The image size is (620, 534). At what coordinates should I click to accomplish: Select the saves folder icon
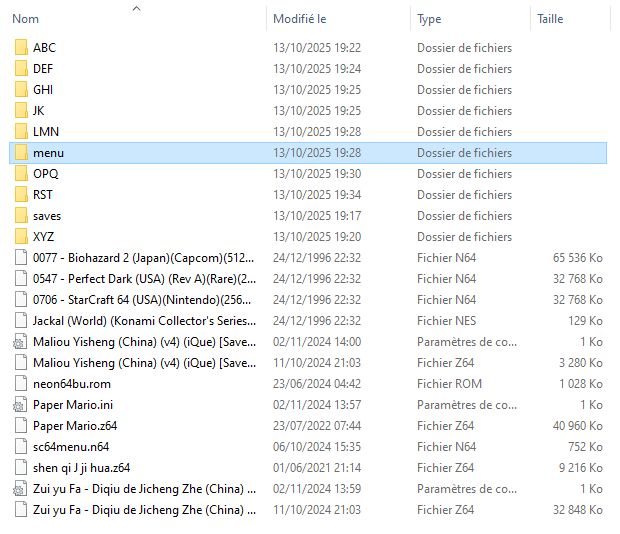point(21,215)
